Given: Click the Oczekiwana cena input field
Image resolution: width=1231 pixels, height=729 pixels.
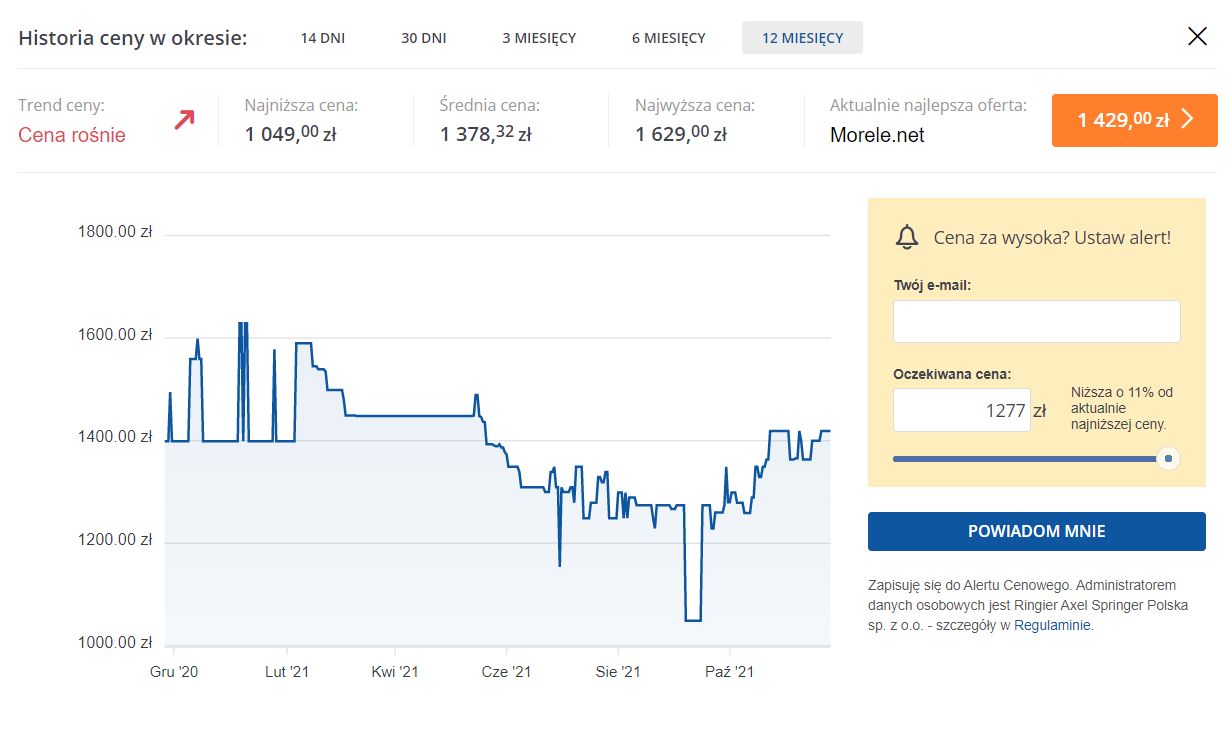Looking at the screenshot, I should pyautogui.click(x=961, y=410).
